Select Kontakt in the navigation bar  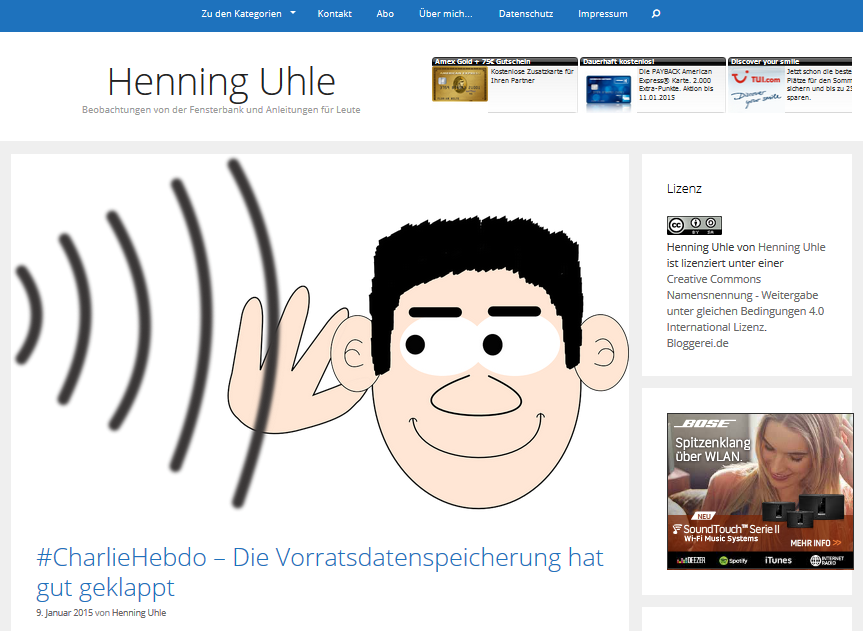[x=334, y=14]
